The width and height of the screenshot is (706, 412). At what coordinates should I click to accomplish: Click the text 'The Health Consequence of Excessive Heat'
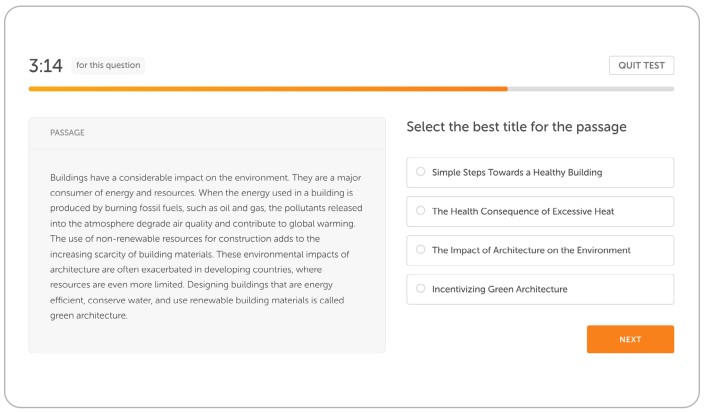coord(523,211)
